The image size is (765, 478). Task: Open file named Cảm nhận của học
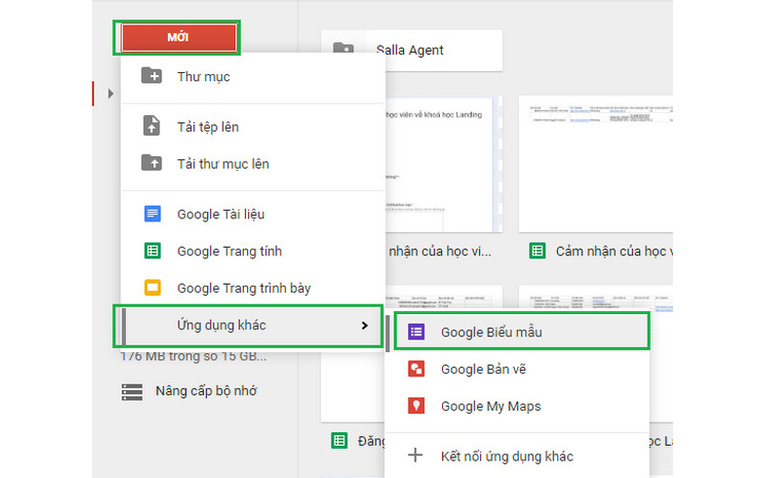click(x=614, y=251)
